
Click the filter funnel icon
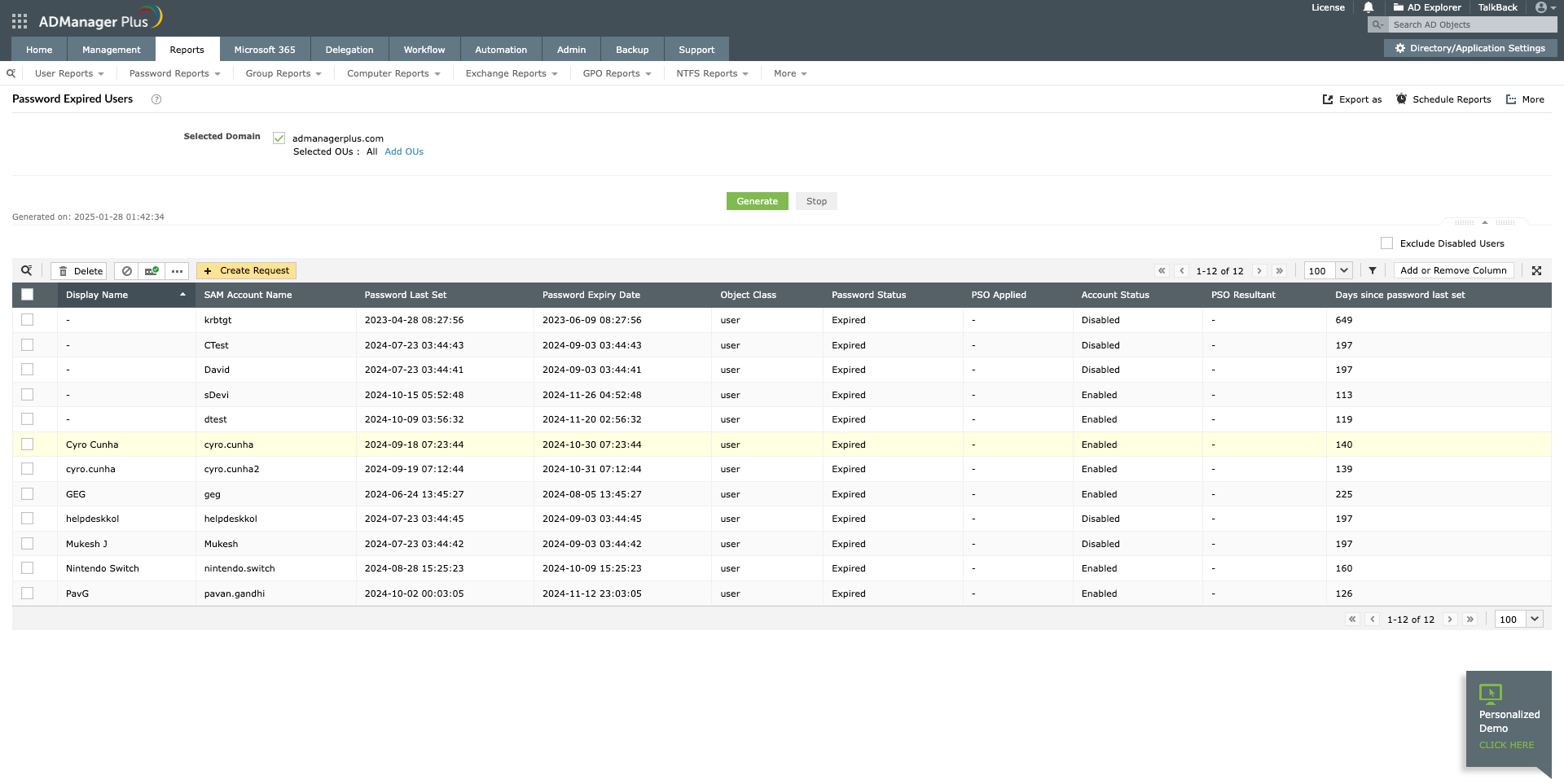click(x=1373, y=271)
